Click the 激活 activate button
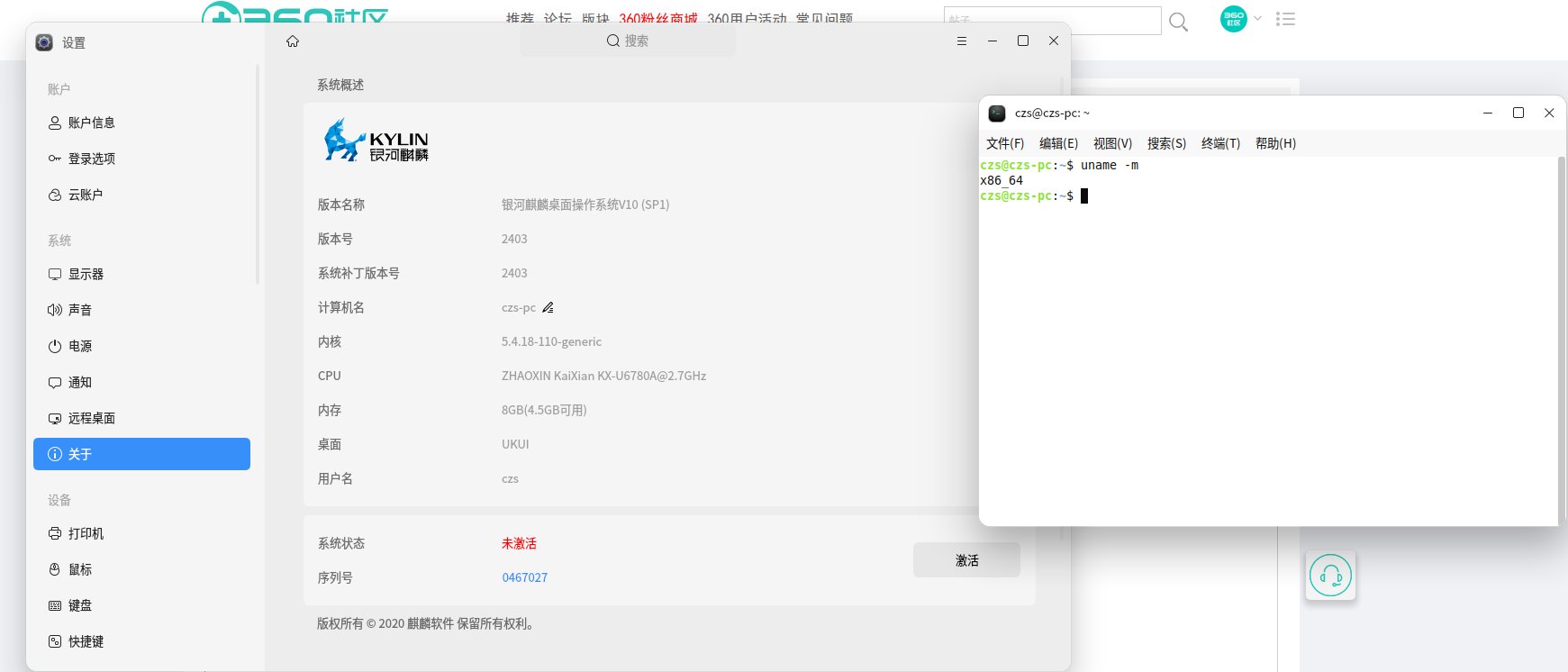This screenshot has width=1568, height=672. click(966, 560)
